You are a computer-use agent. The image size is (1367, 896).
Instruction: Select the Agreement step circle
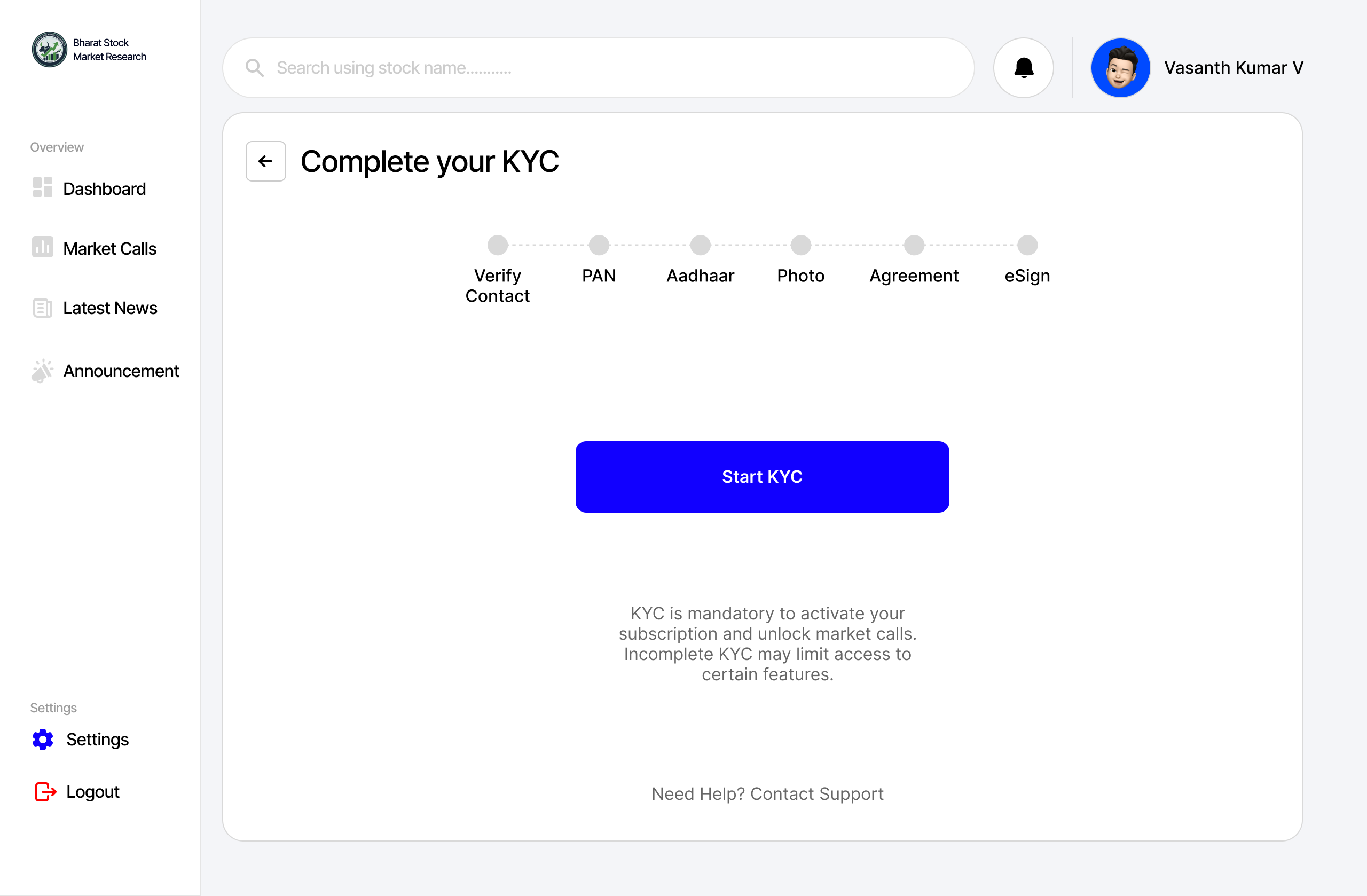pyautogui.click(x=914, y=245)
